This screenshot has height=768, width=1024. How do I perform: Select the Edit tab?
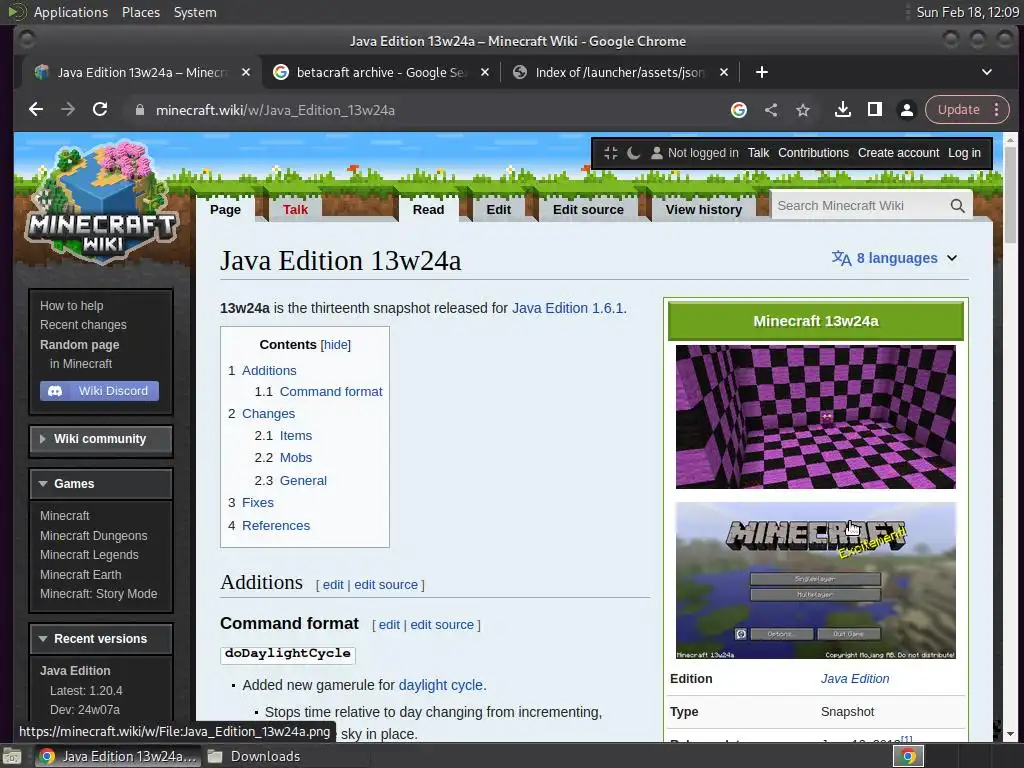click(498, 210)
